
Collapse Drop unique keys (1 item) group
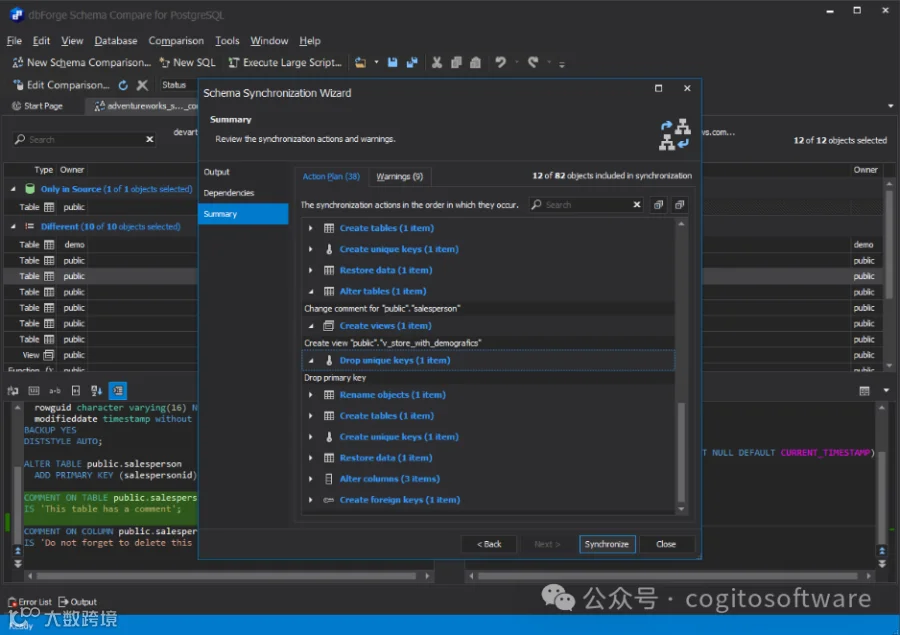coord(311,361)
